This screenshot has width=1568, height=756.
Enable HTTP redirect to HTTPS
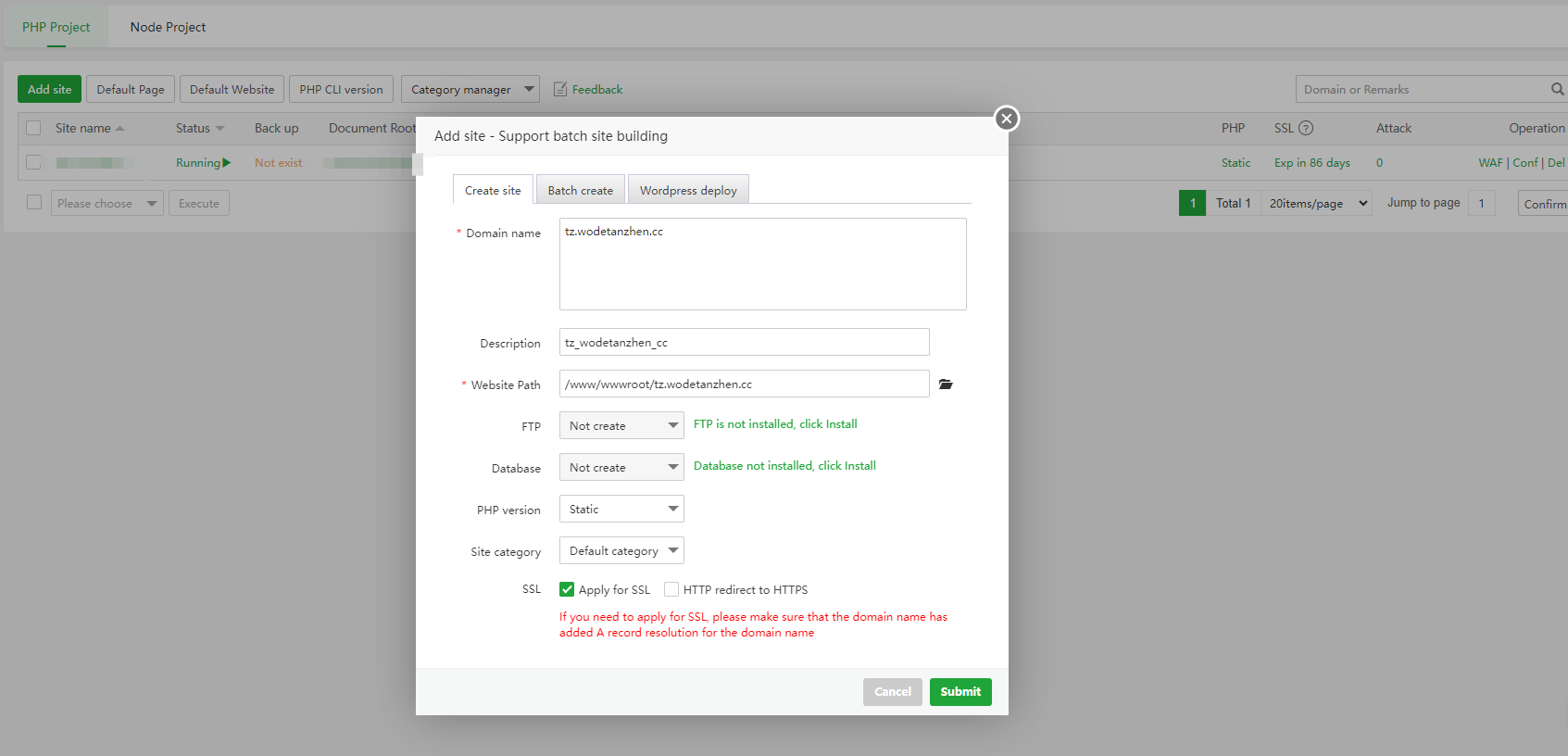click(x=671, y=589)
